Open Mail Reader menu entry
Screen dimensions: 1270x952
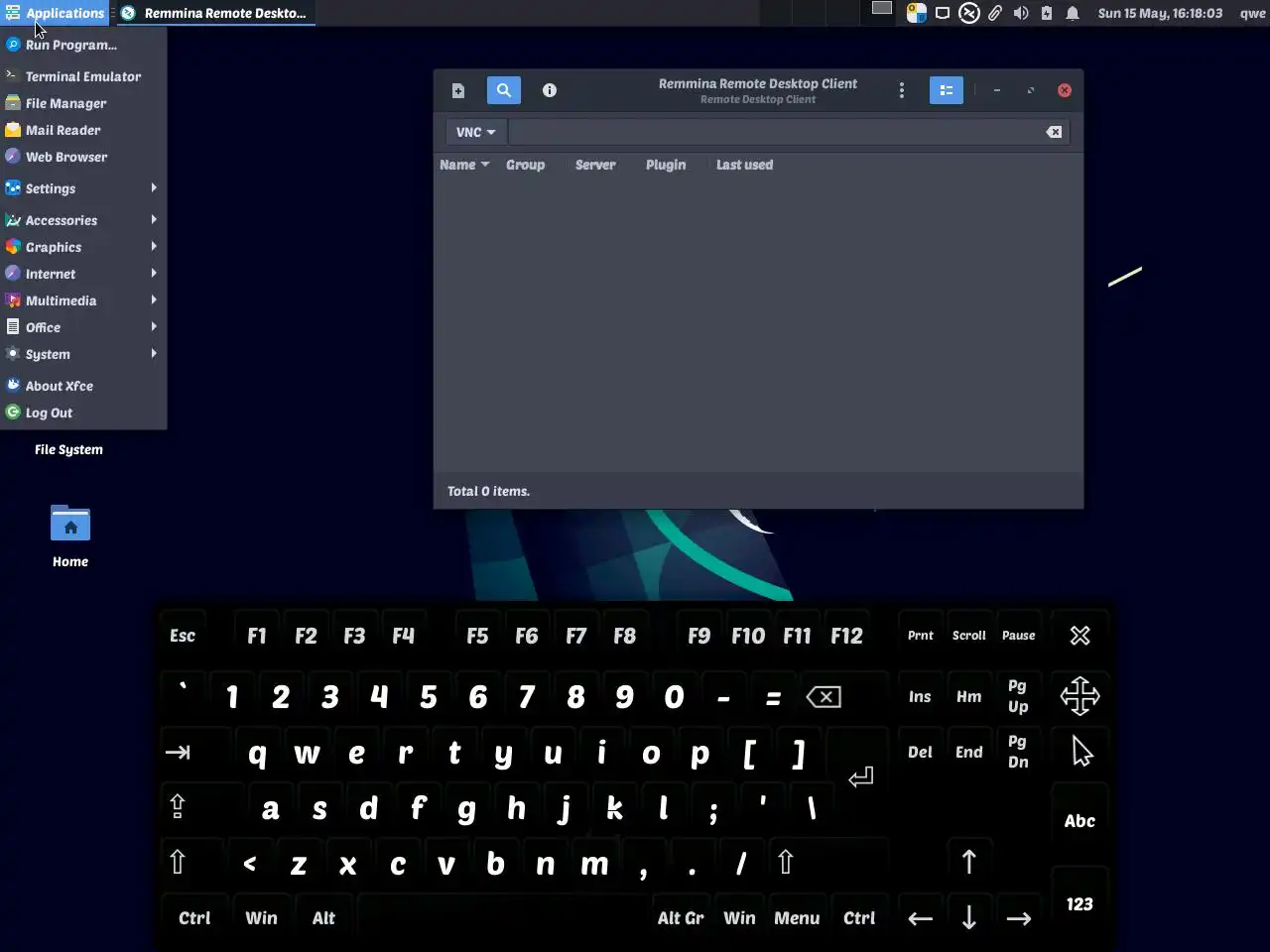tap(83, 130)
